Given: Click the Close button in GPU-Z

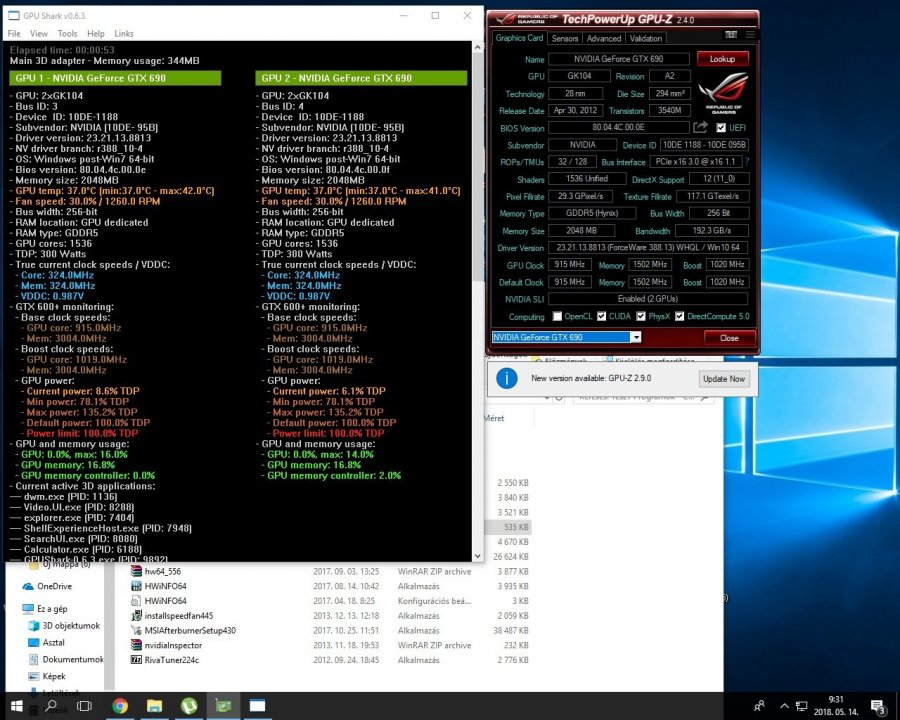Looking at the screenshot, I should coord(730,338).
